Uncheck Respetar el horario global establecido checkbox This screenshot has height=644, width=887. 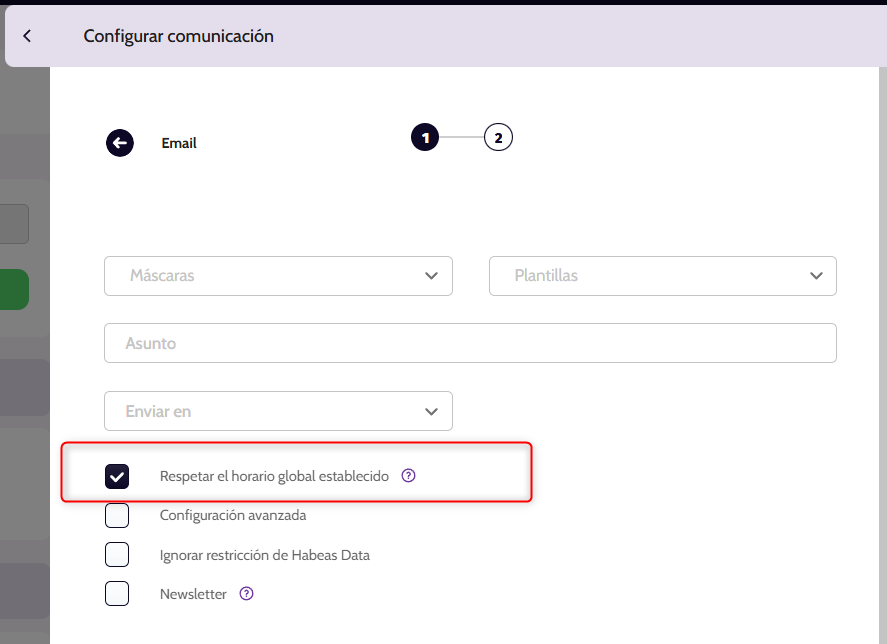point(117,477)
